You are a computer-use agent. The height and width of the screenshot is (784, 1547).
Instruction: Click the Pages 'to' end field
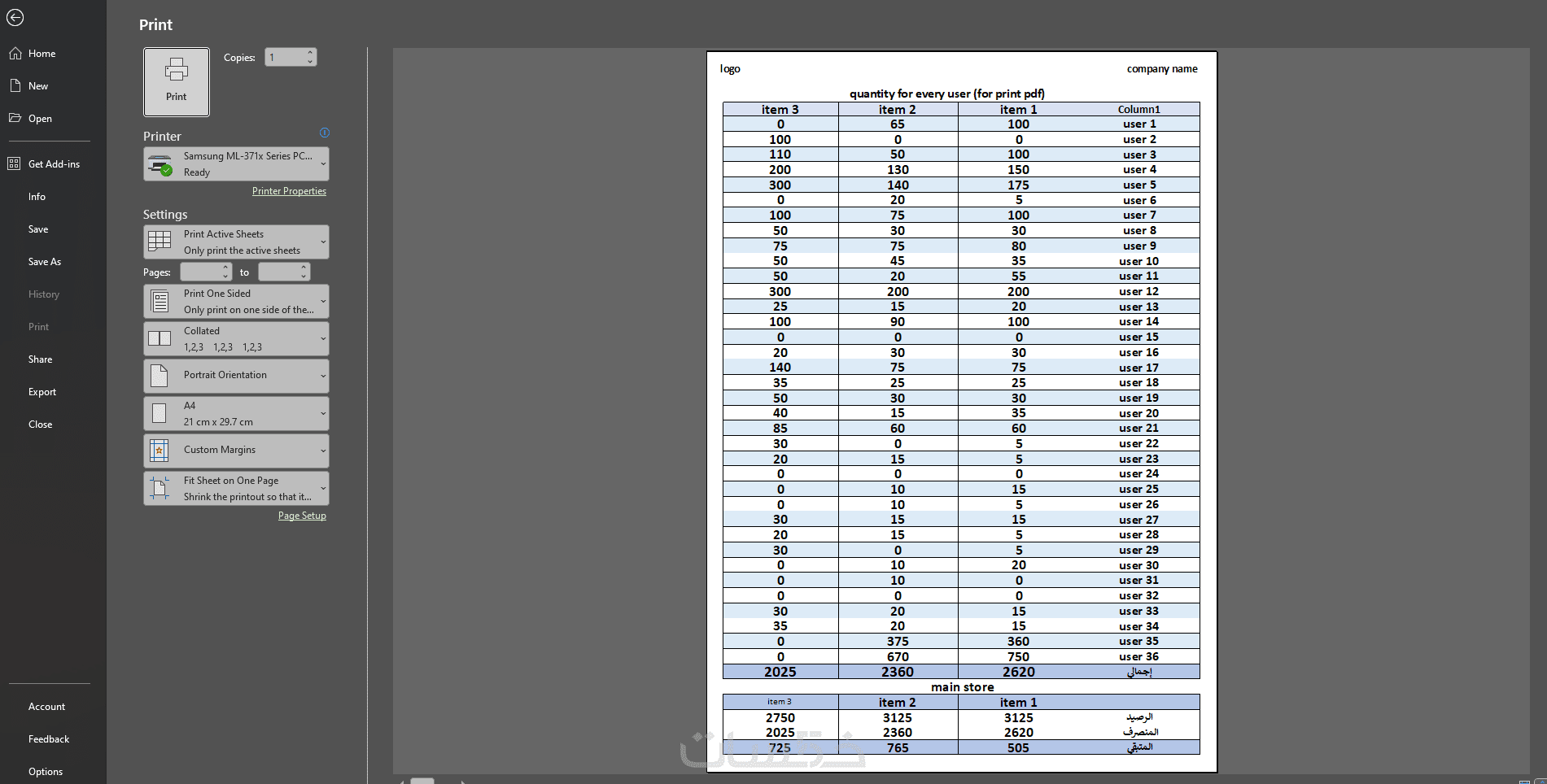coord(279,272)
